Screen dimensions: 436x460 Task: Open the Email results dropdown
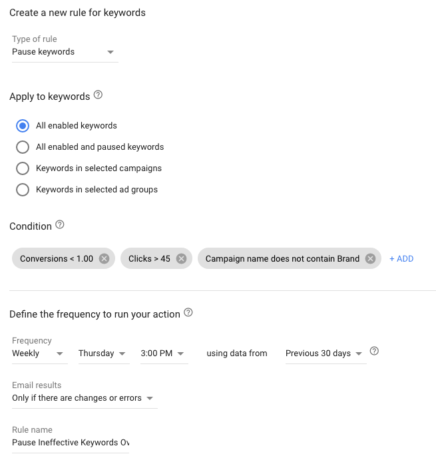coord(84,398)
